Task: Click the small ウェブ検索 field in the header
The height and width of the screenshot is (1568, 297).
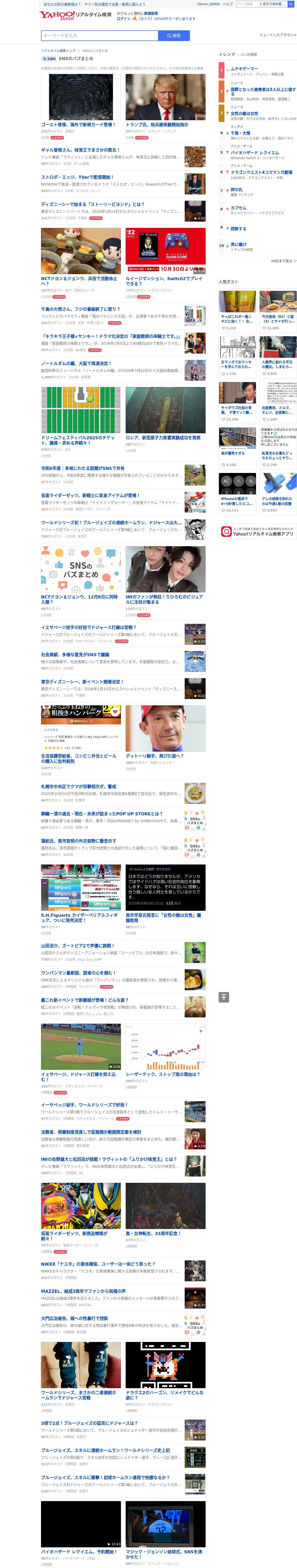Action: pos(247,4)
